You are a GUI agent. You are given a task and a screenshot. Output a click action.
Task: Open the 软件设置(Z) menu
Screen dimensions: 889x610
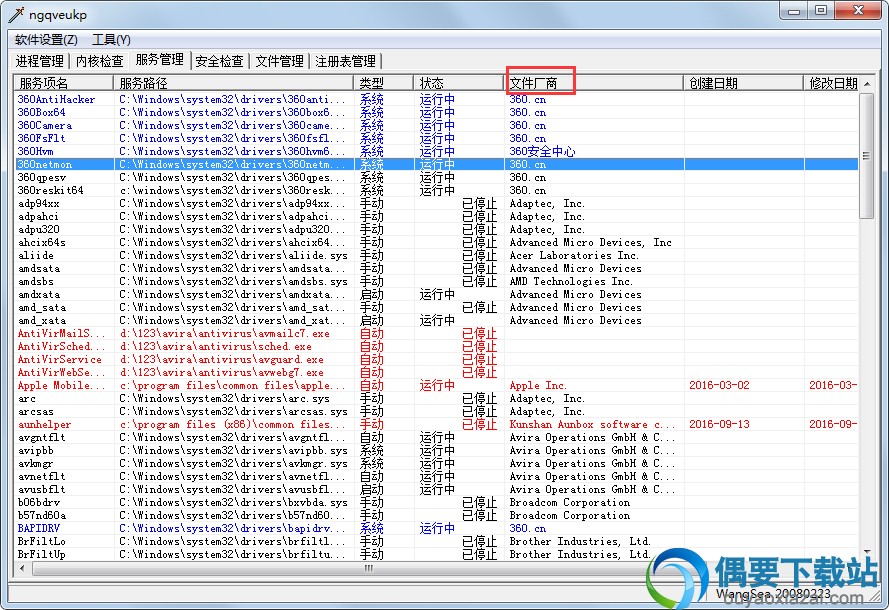pyautogui.click(x=46, y=40)
